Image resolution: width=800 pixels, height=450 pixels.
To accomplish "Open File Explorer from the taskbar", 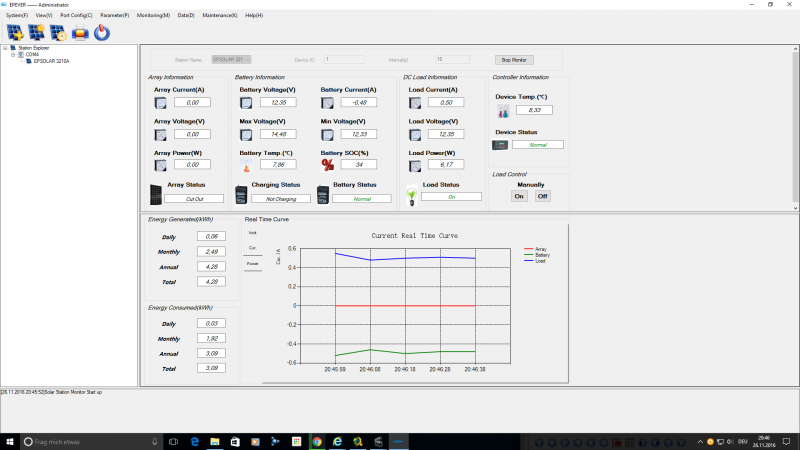I will click(x=215, y=442).
